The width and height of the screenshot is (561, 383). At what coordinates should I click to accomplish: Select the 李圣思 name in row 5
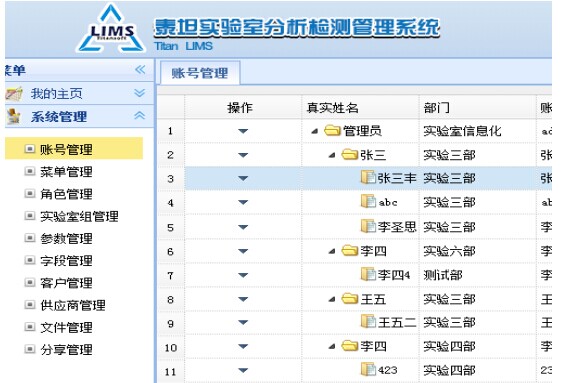(397, 227)
